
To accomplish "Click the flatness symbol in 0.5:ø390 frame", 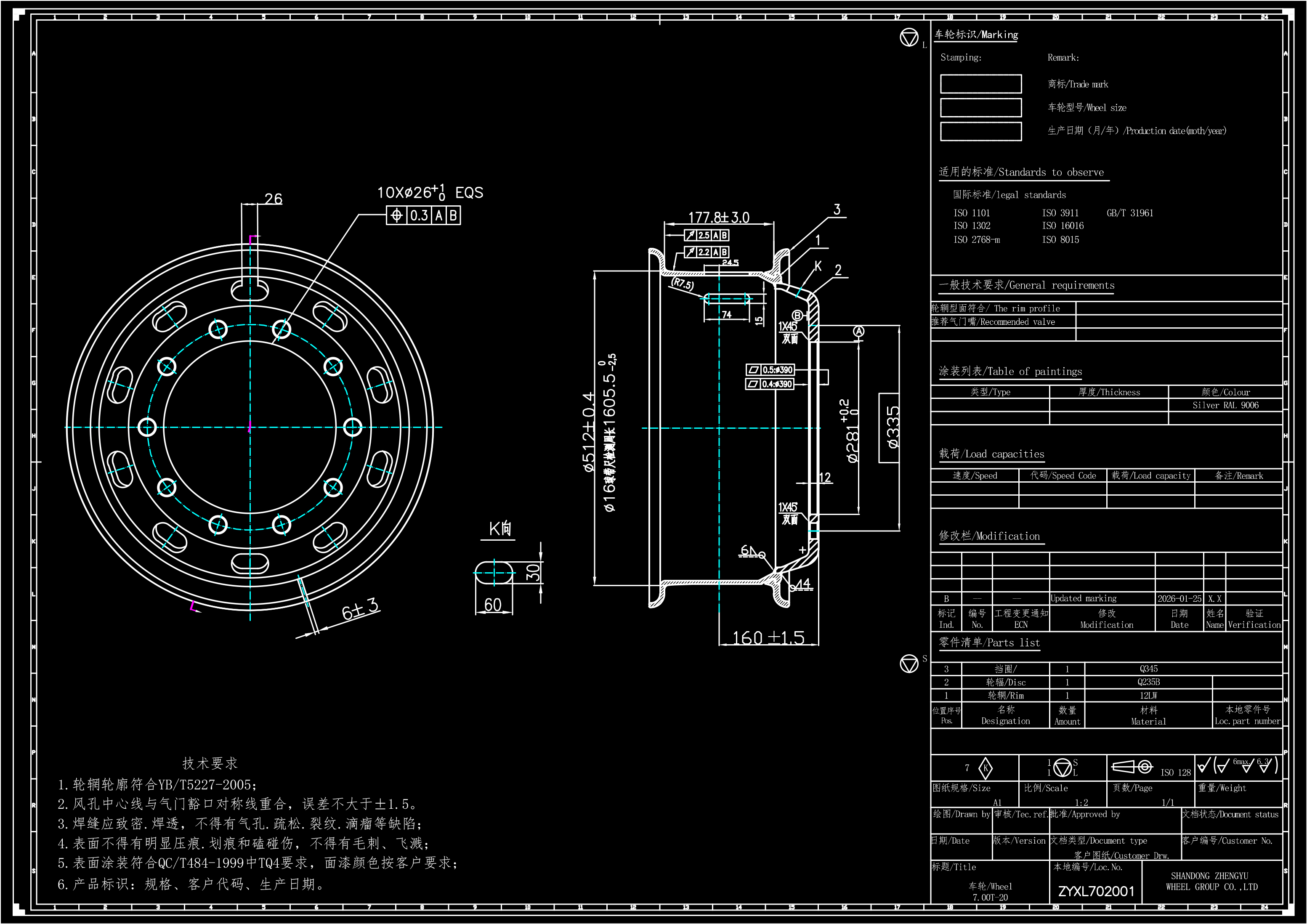I will (x=753, y=370).
